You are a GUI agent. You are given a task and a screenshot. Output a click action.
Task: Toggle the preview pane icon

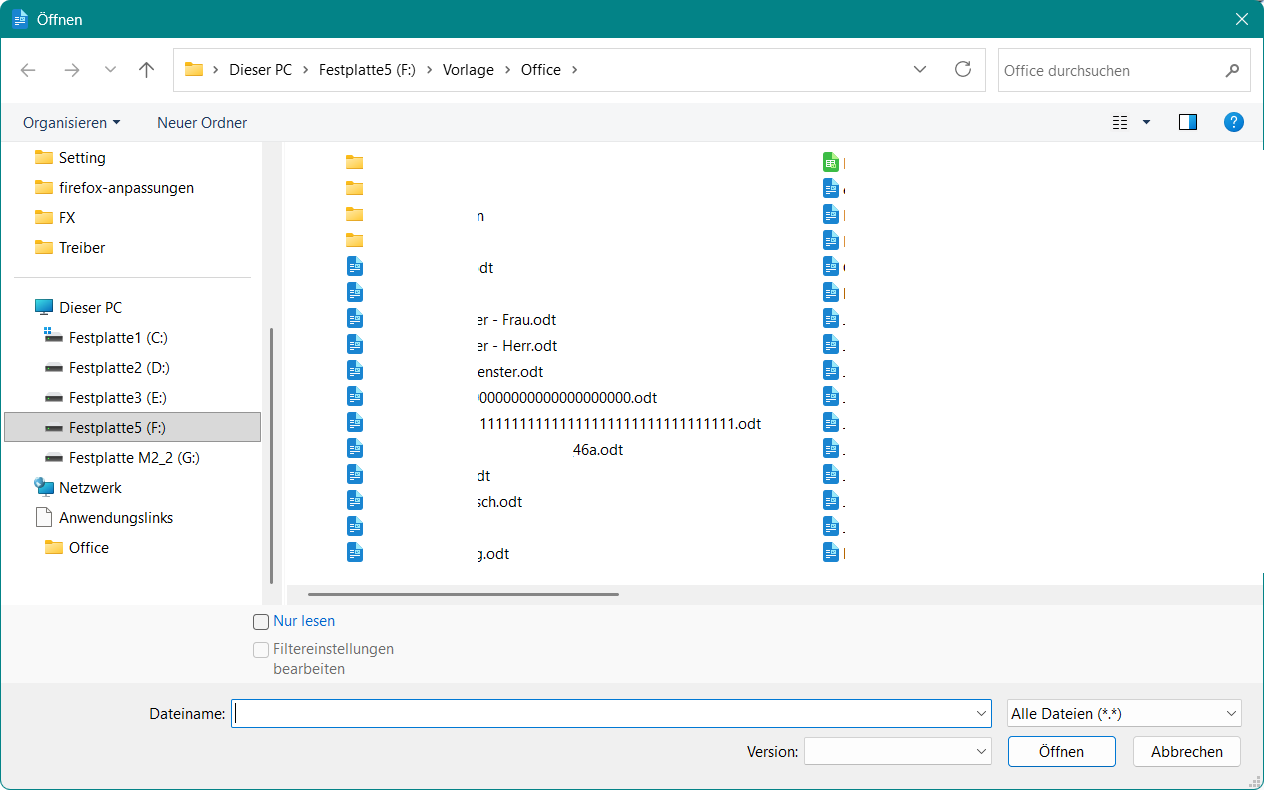[x=1188, y=122]
